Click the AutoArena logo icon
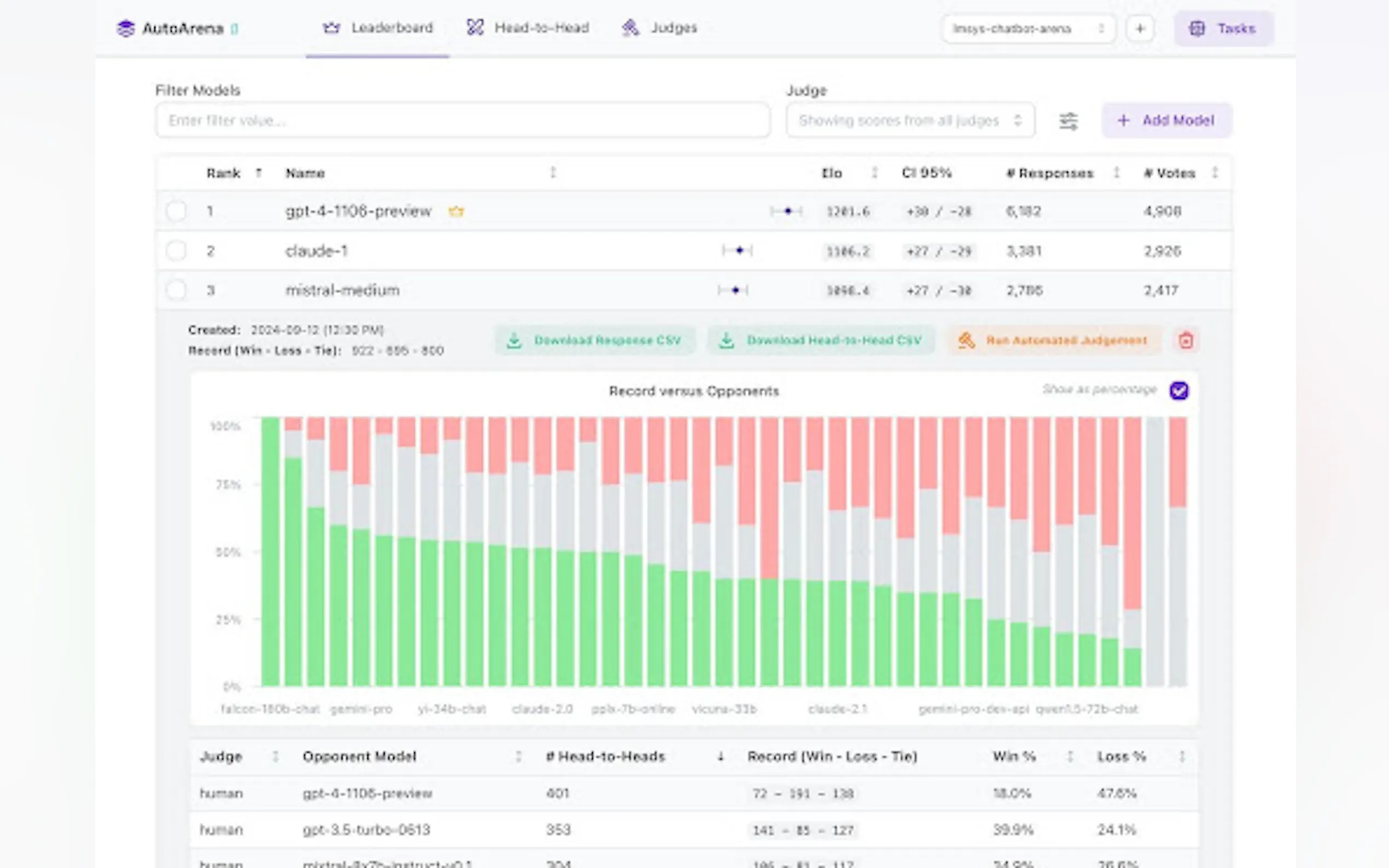The height and width of the screenshot is (868, 1389). pos(125,28)
